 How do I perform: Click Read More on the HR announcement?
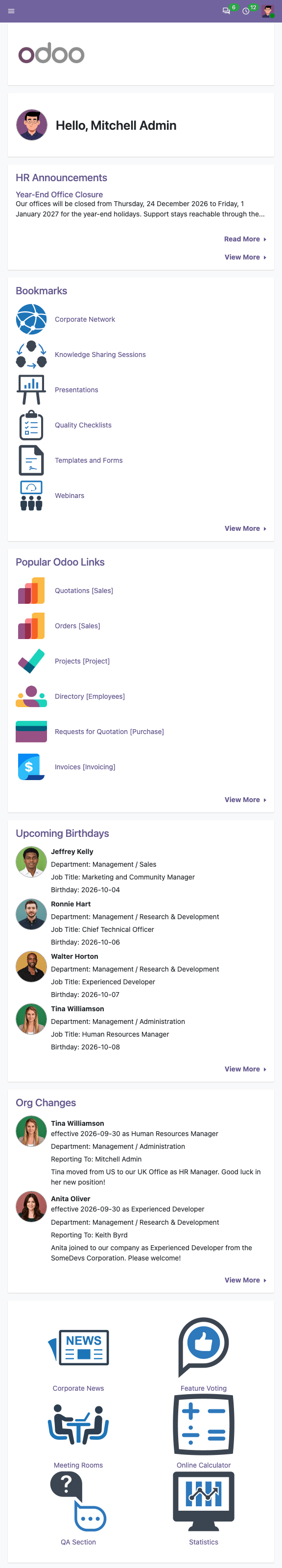click(x=245, y=239)
